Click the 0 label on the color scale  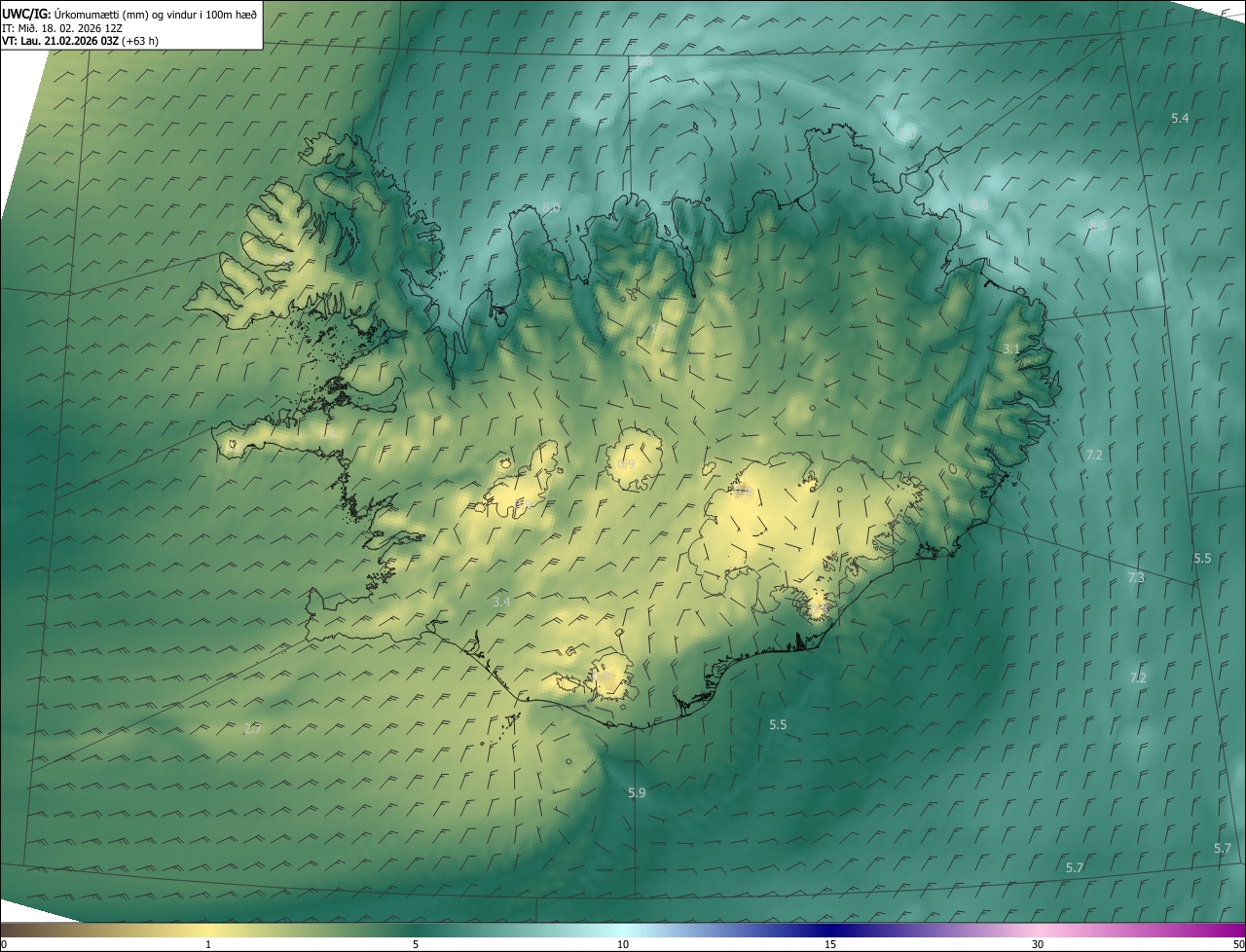point(4,945)
